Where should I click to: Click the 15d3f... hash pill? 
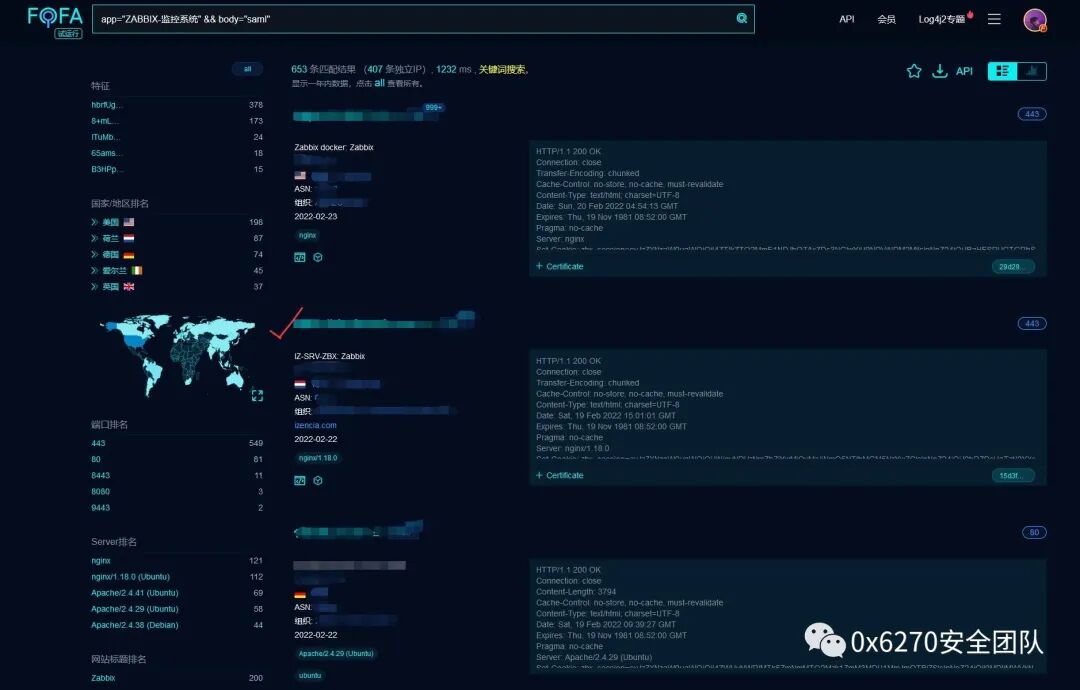pyautogui.click(x=1012, y=476)
